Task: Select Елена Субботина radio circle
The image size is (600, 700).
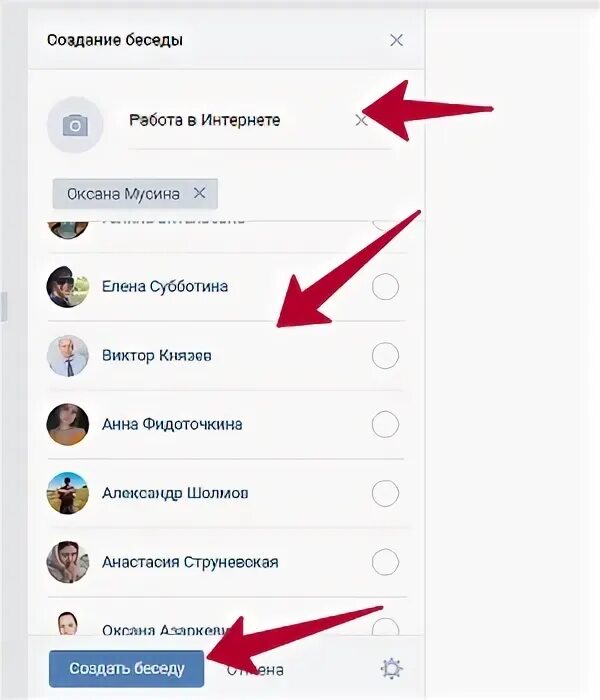Action: click(x=385, y=287)
